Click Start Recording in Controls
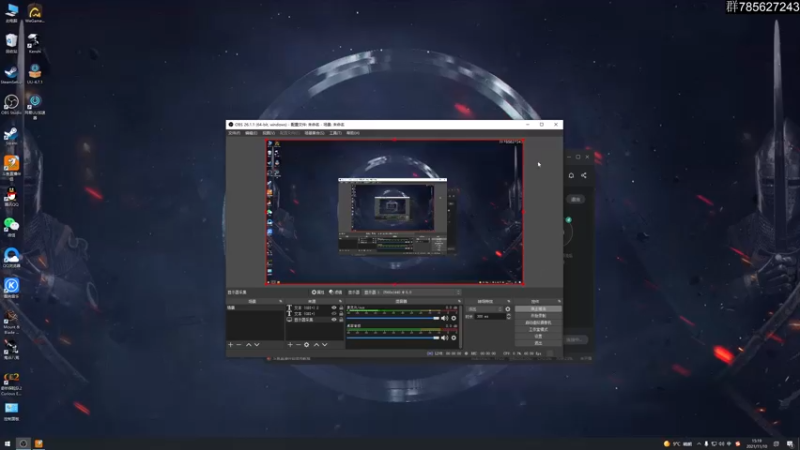This screenshot has width=800, height=450. (538, 316)
